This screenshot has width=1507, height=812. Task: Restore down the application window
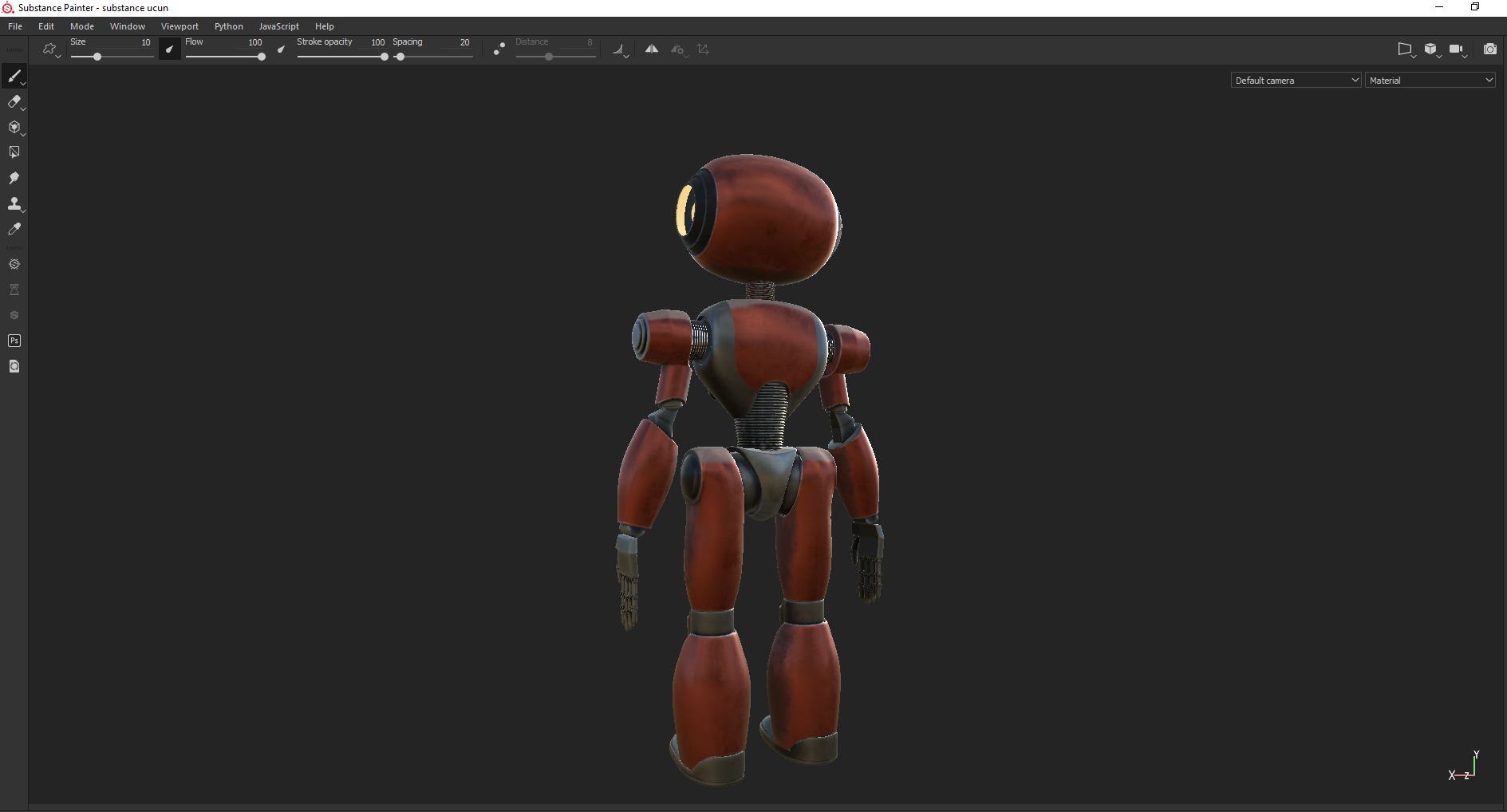point(1475,7)
